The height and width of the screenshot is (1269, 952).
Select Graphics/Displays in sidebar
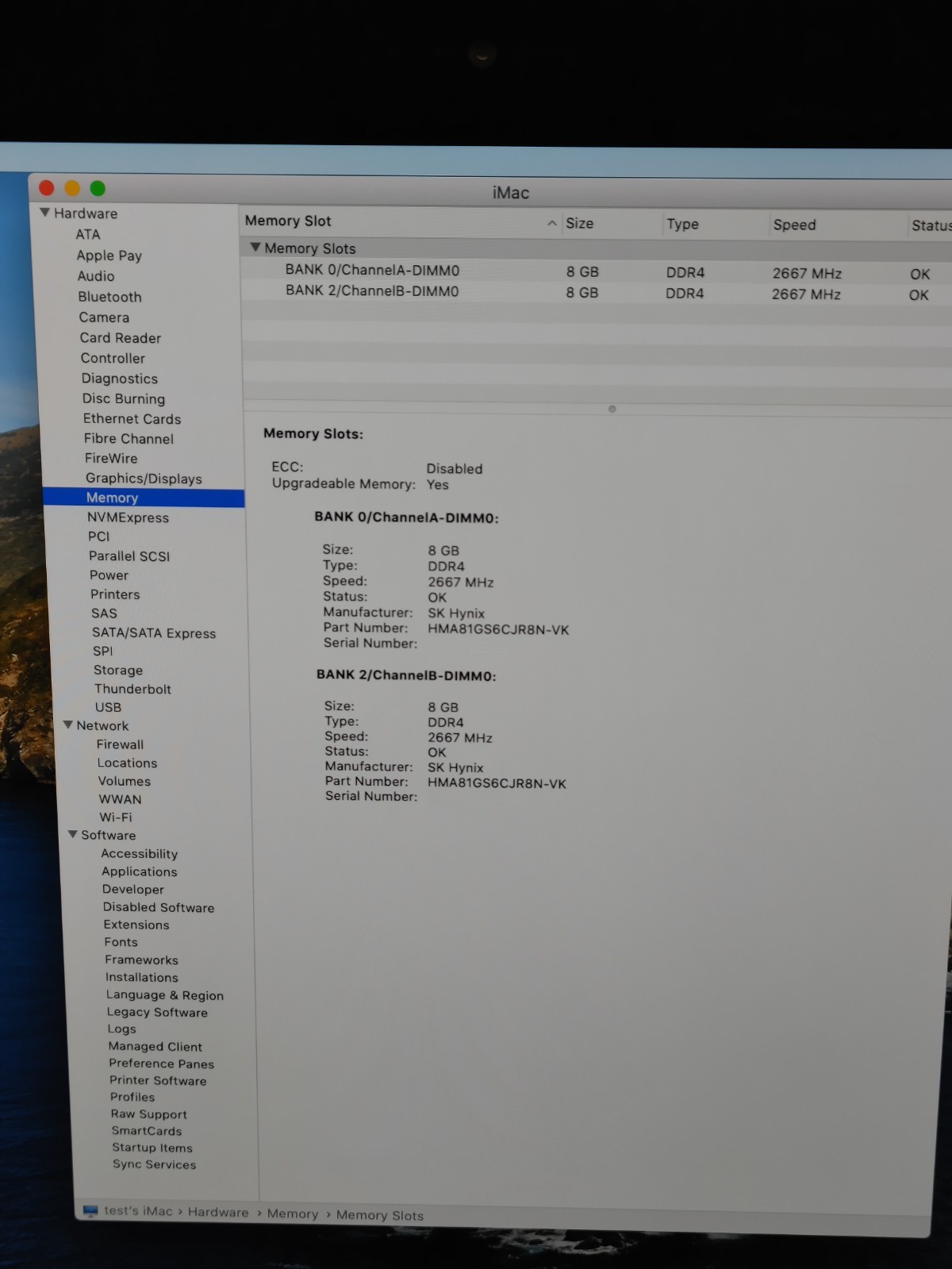pos(144,479)
